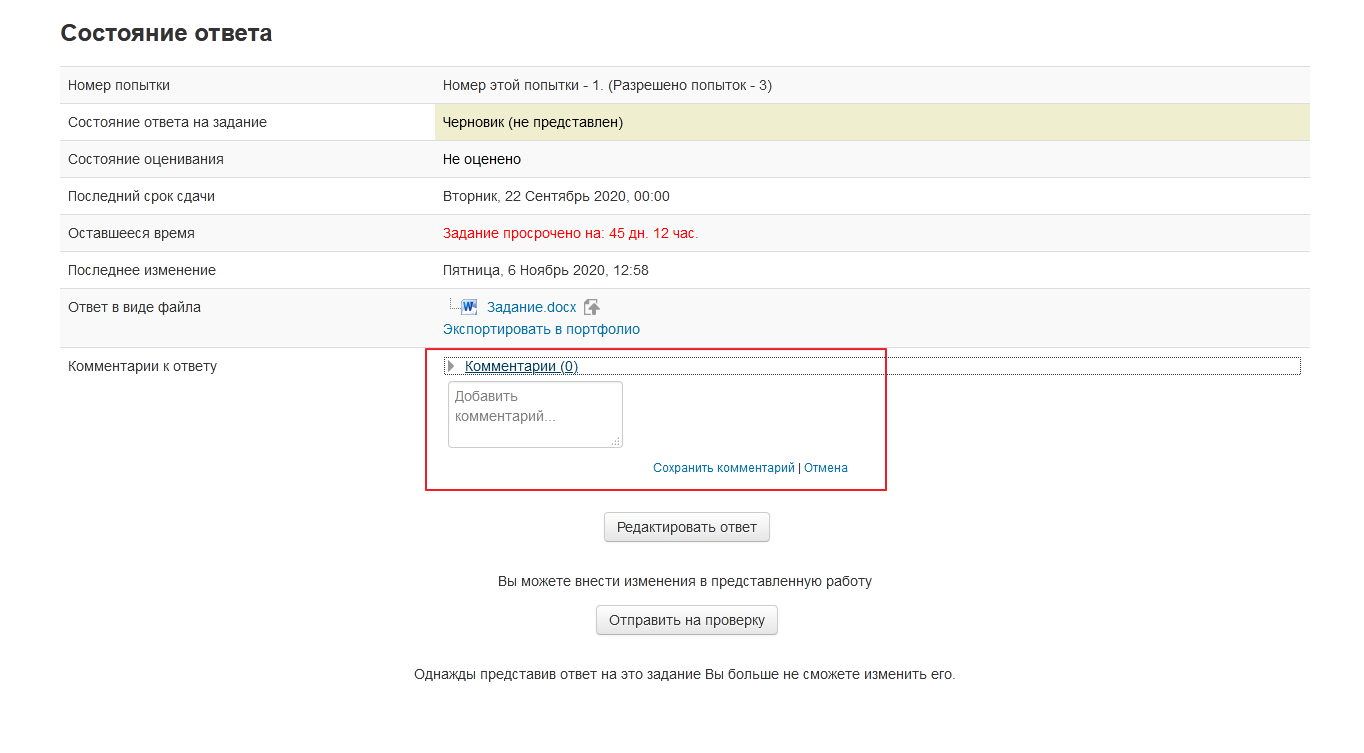
Task: Open the Комментарии (0) link
Action: click(521, 366)
